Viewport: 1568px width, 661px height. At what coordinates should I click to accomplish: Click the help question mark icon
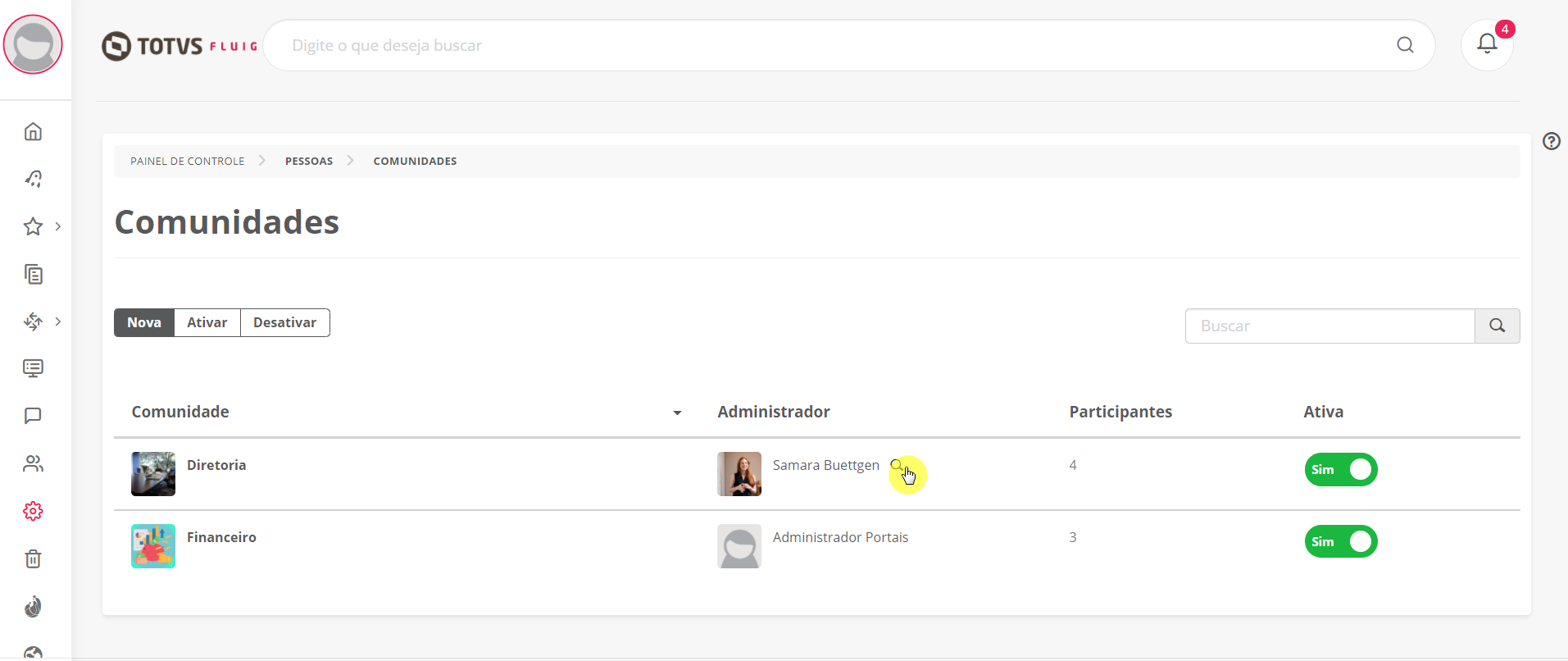[x=1551, y=141]
